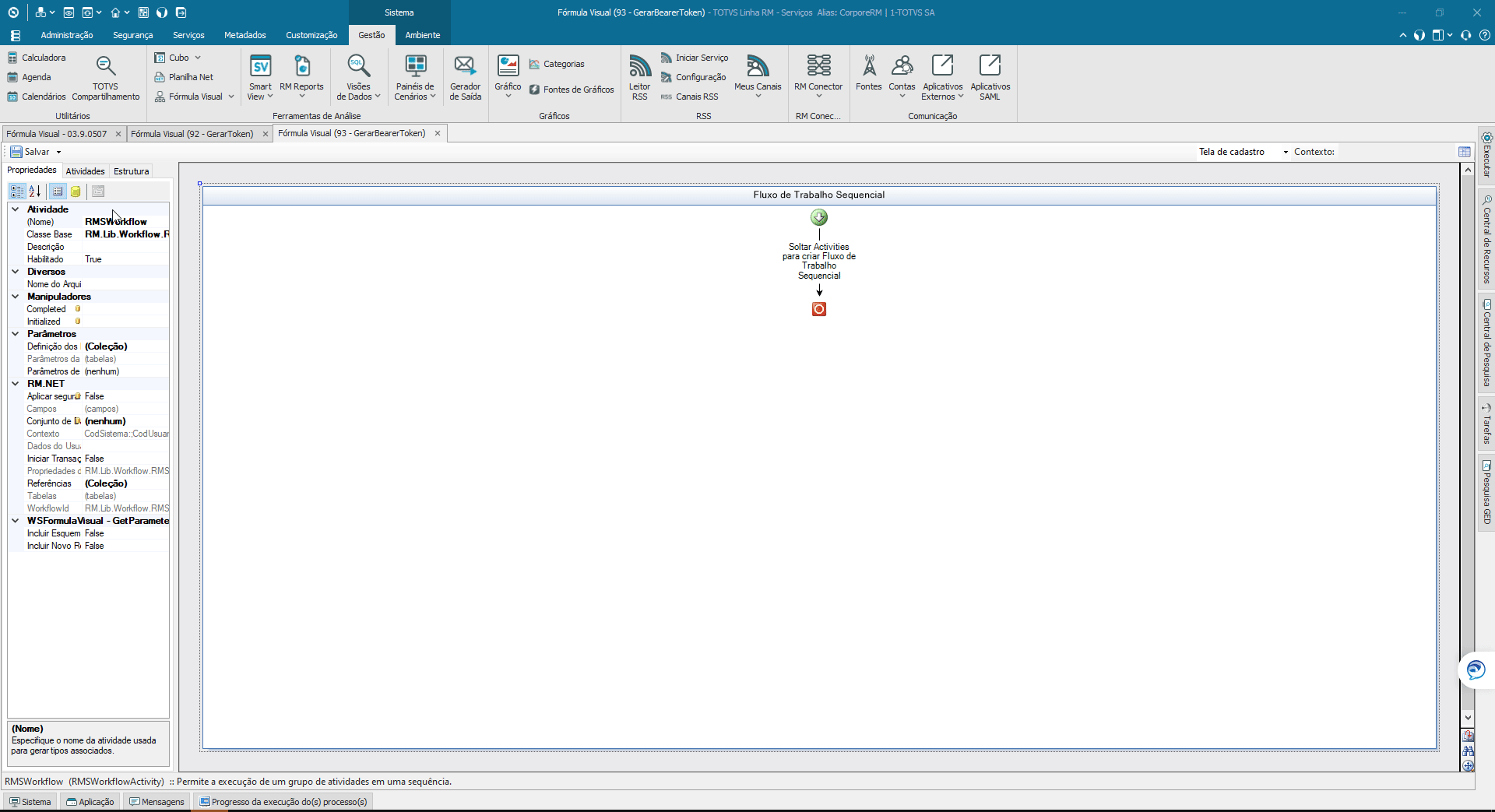Collapse the Manipuladores property group
The height and width of the screenshot is (812, 1495).
coord(15,297)
